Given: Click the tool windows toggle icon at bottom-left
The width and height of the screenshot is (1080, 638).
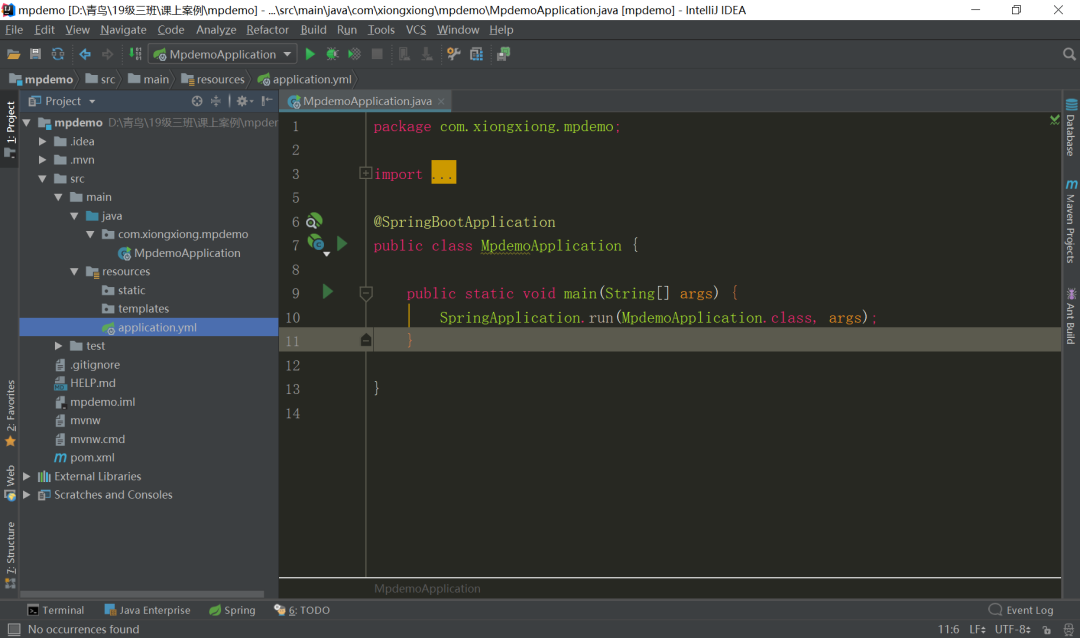Looking at the screenshot, I should [x=14, y=629].
